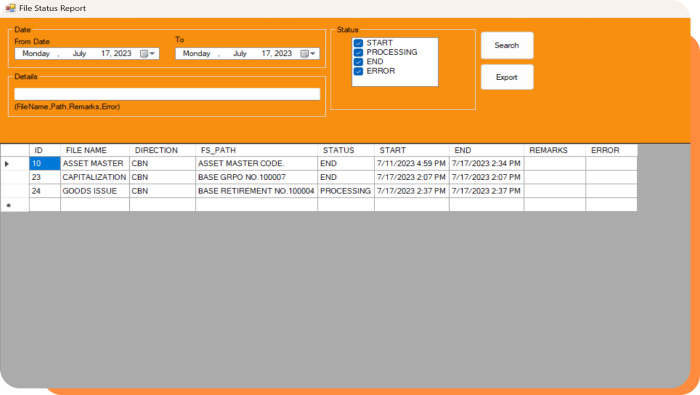Select the row header arrow for ID 10
Image resolution: width=700 pixels, height=395 pixels.
pyautogui.click(x=15, y=163)
